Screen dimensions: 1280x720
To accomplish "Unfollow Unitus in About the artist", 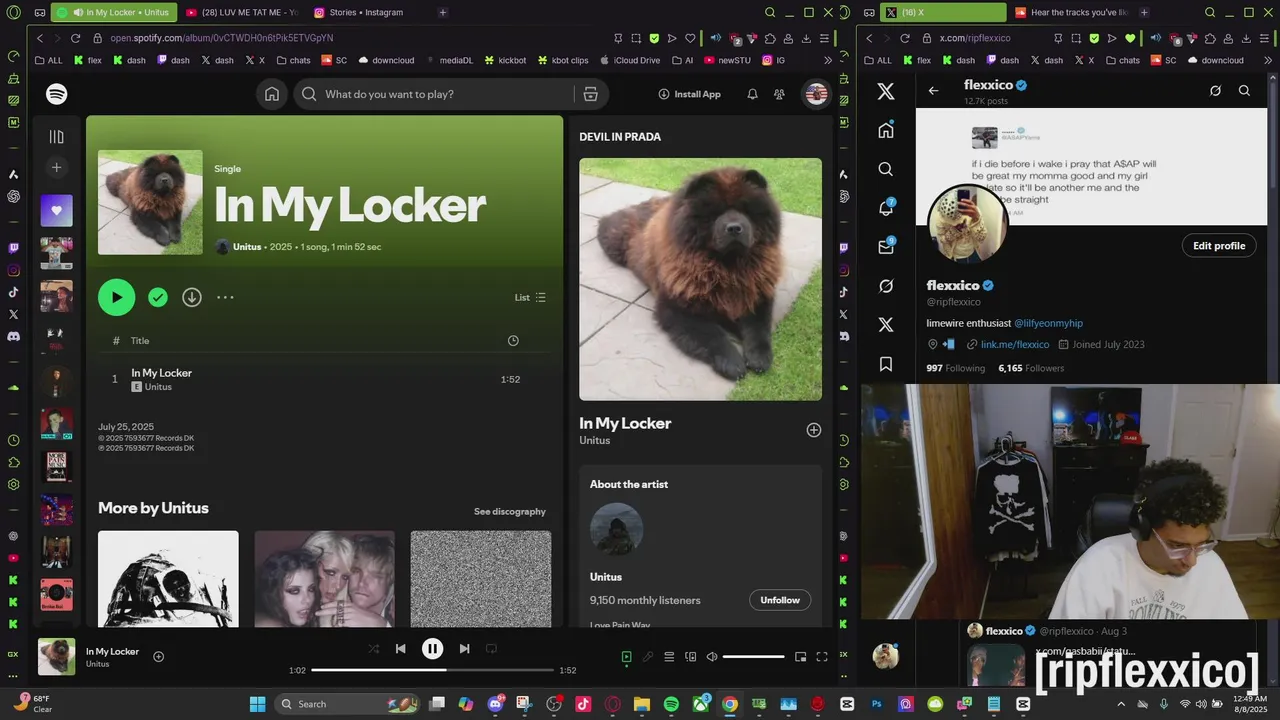I will click(780, 600).
